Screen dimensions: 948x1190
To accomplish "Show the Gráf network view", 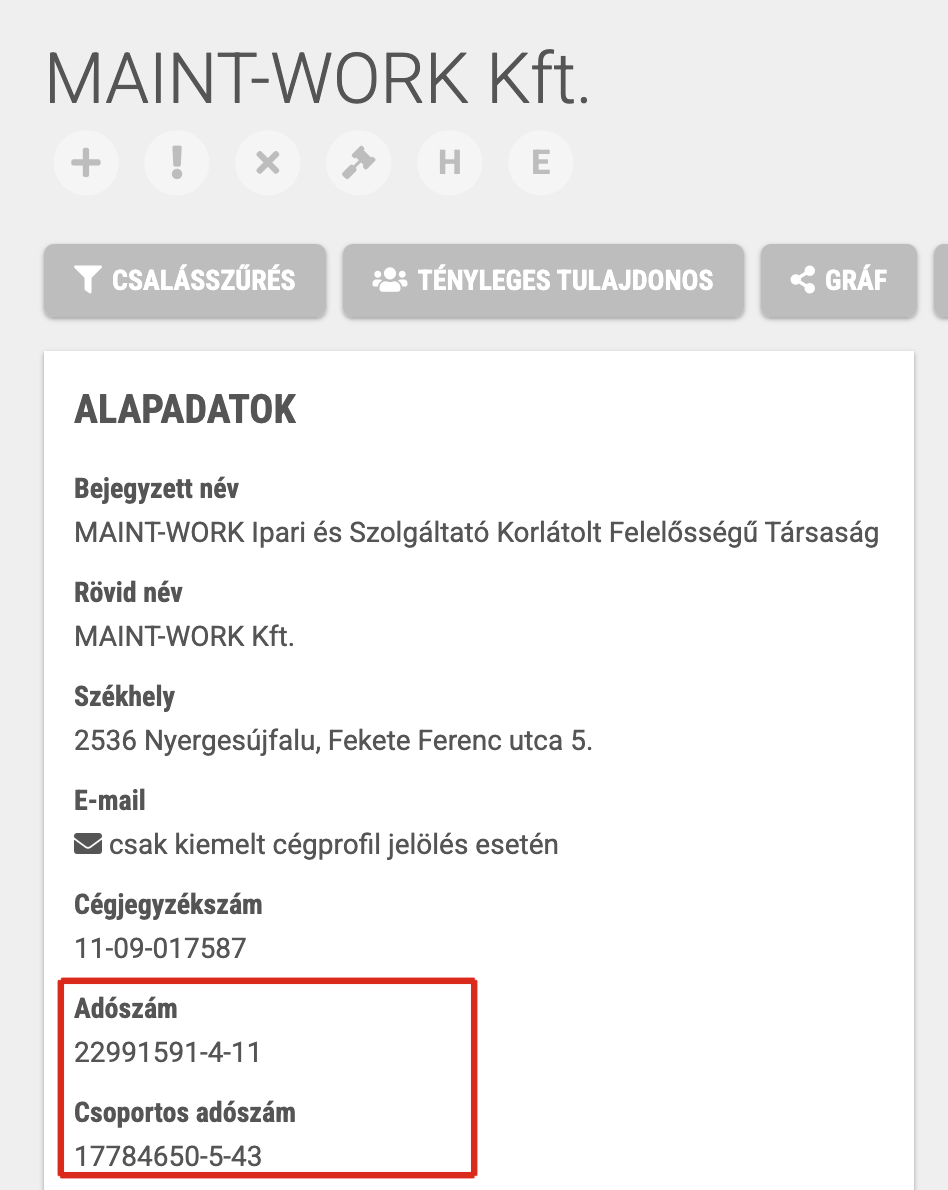I will 838,280.
